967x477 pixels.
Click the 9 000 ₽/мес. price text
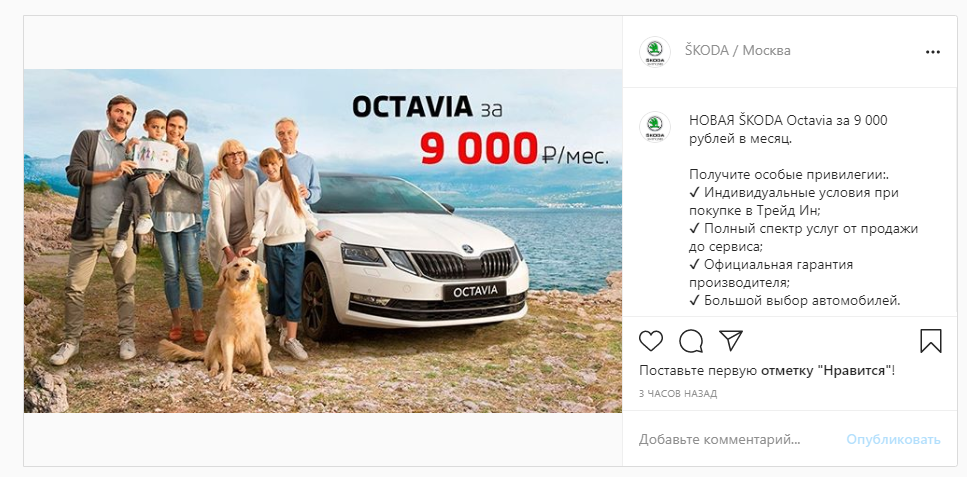point(514,149)
